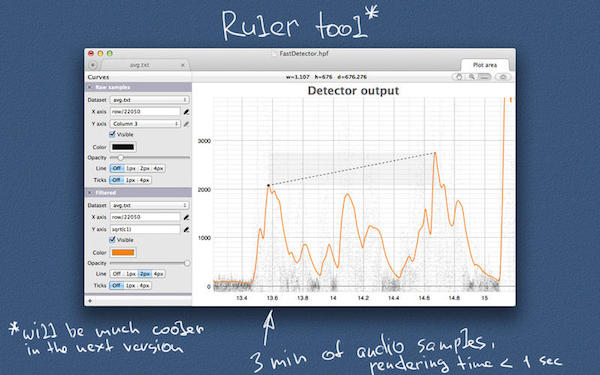Toggle Visible checkbox for Filtered curve

pos(112,240)
